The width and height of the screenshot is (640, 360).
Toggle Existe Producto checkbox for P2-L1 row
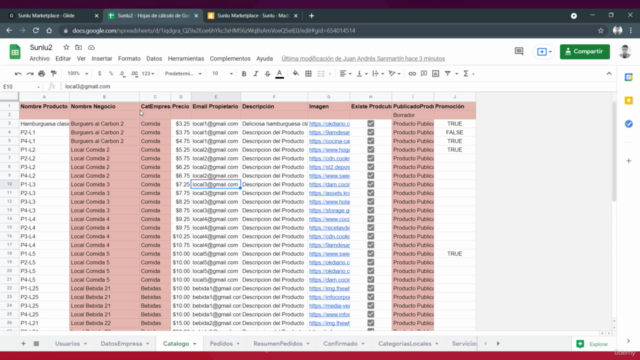point(371,132)
